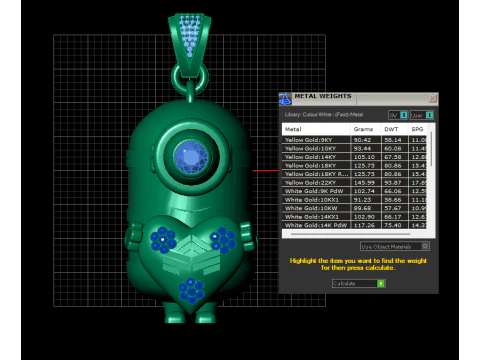Image resolution: width=480 pixels, height=360 pixels.
Task: Click the Library: Cutout White label
Action: 324,115
